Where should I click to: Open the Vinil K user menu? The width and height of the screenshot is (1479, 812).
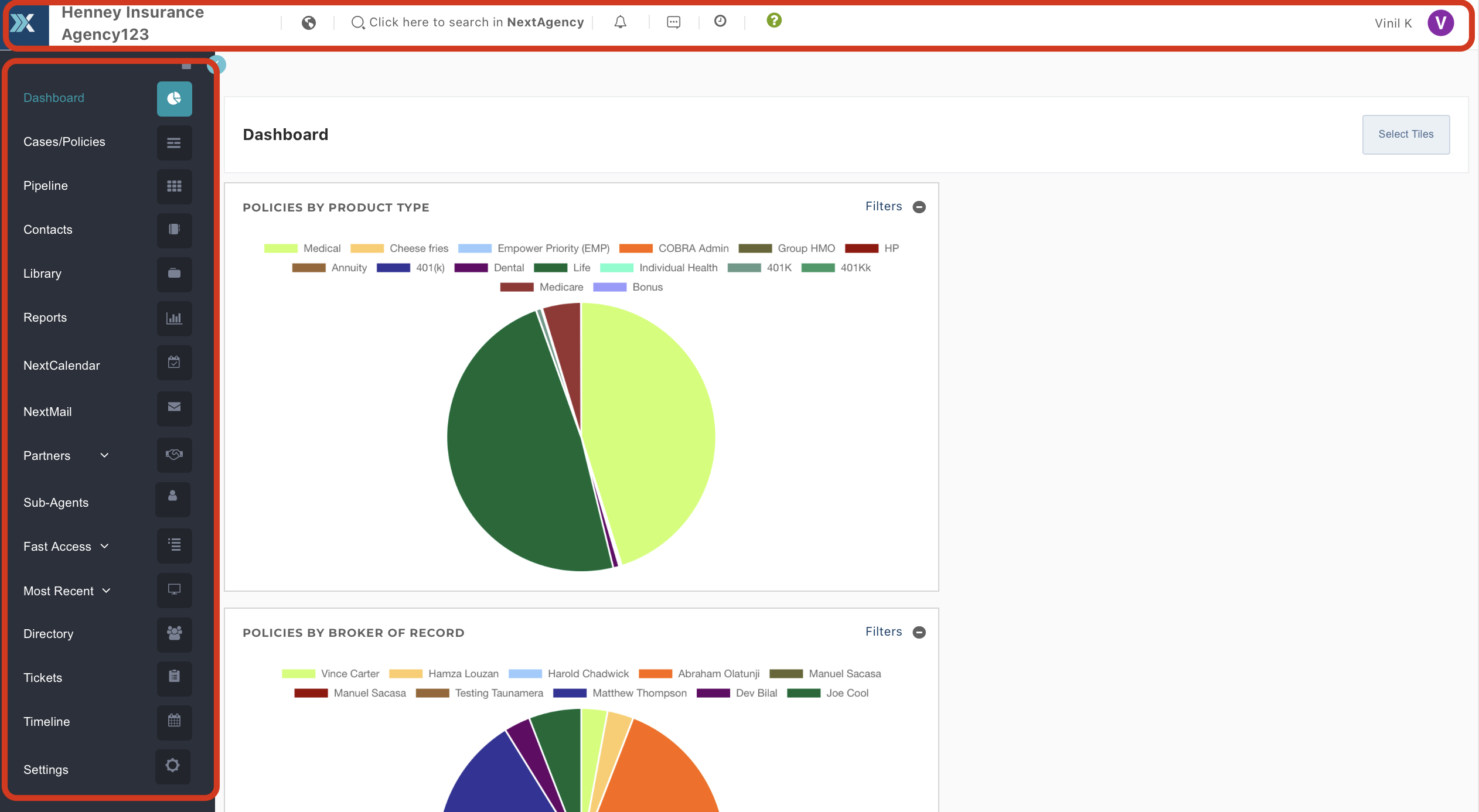tap(1393, 23)
